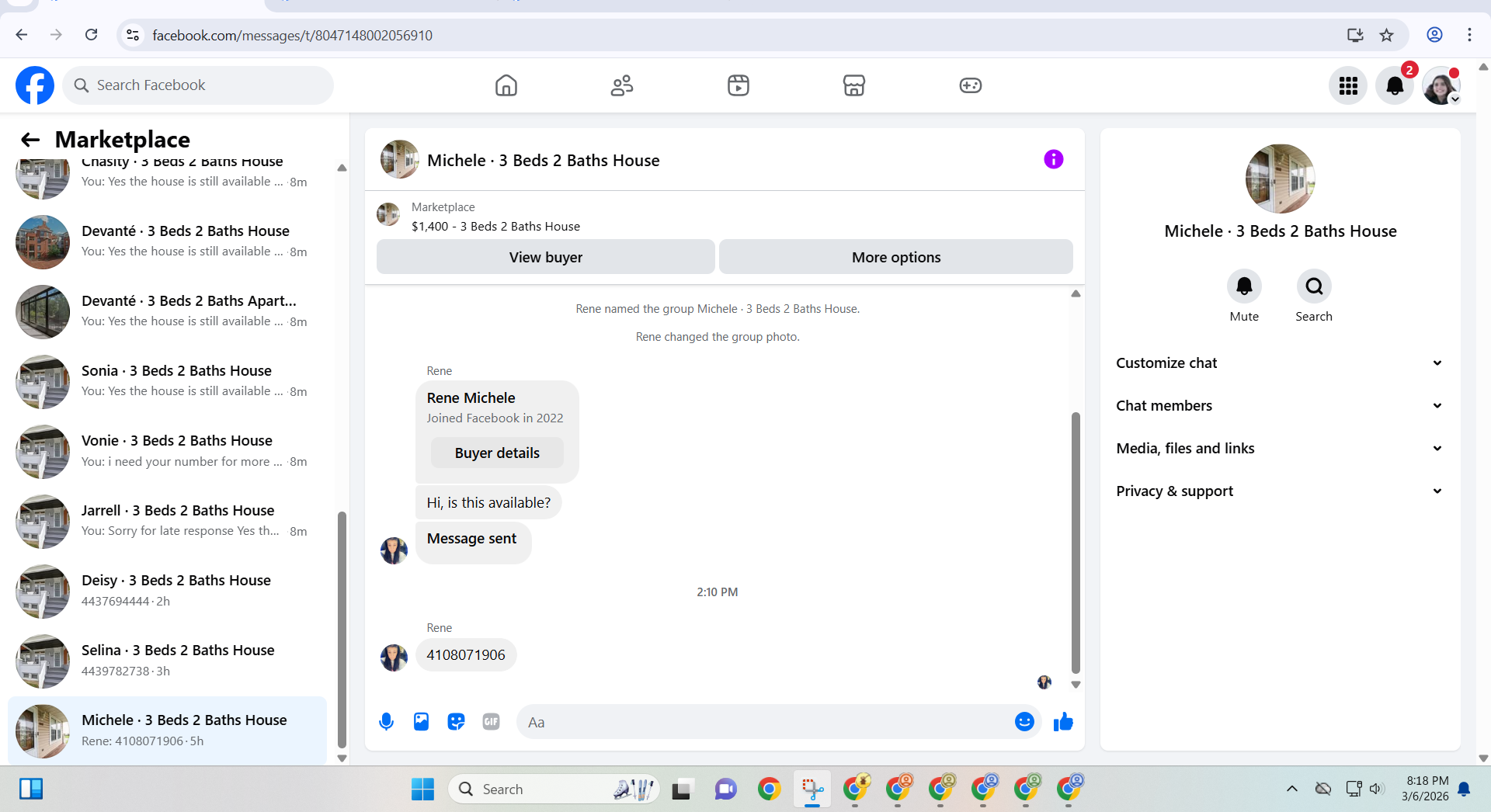Click the Search Facebook field
The height and width of the screenshot is (812, 1491).
[198, 85]
